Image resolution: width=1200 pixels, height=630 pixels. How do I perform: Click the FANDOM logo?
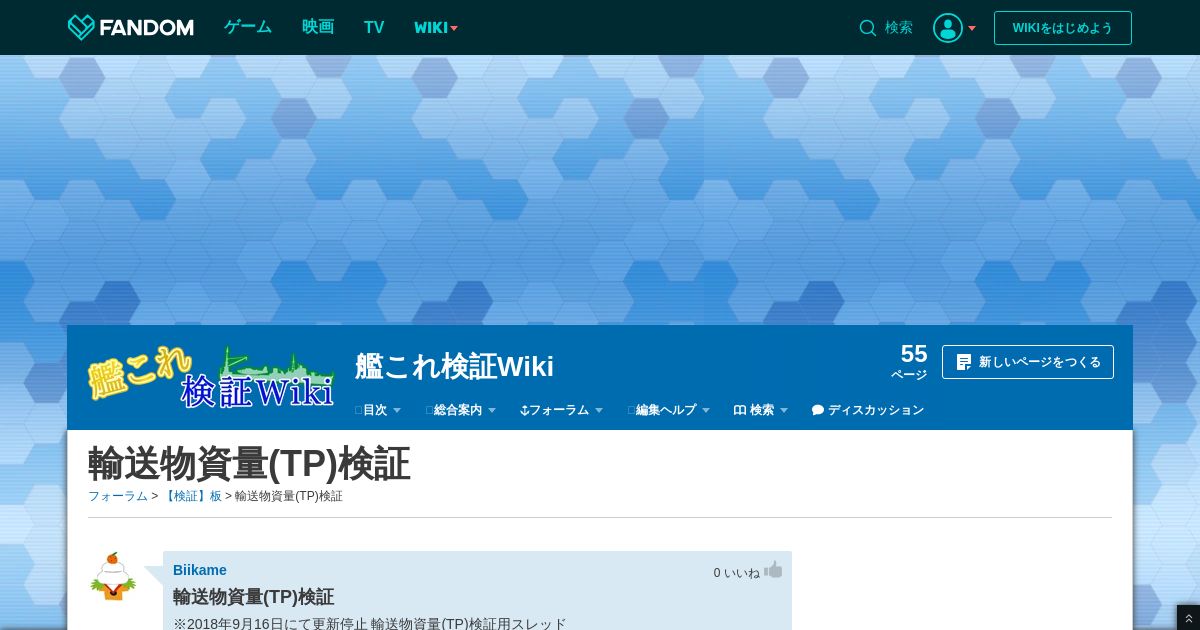tap(130, 27)
